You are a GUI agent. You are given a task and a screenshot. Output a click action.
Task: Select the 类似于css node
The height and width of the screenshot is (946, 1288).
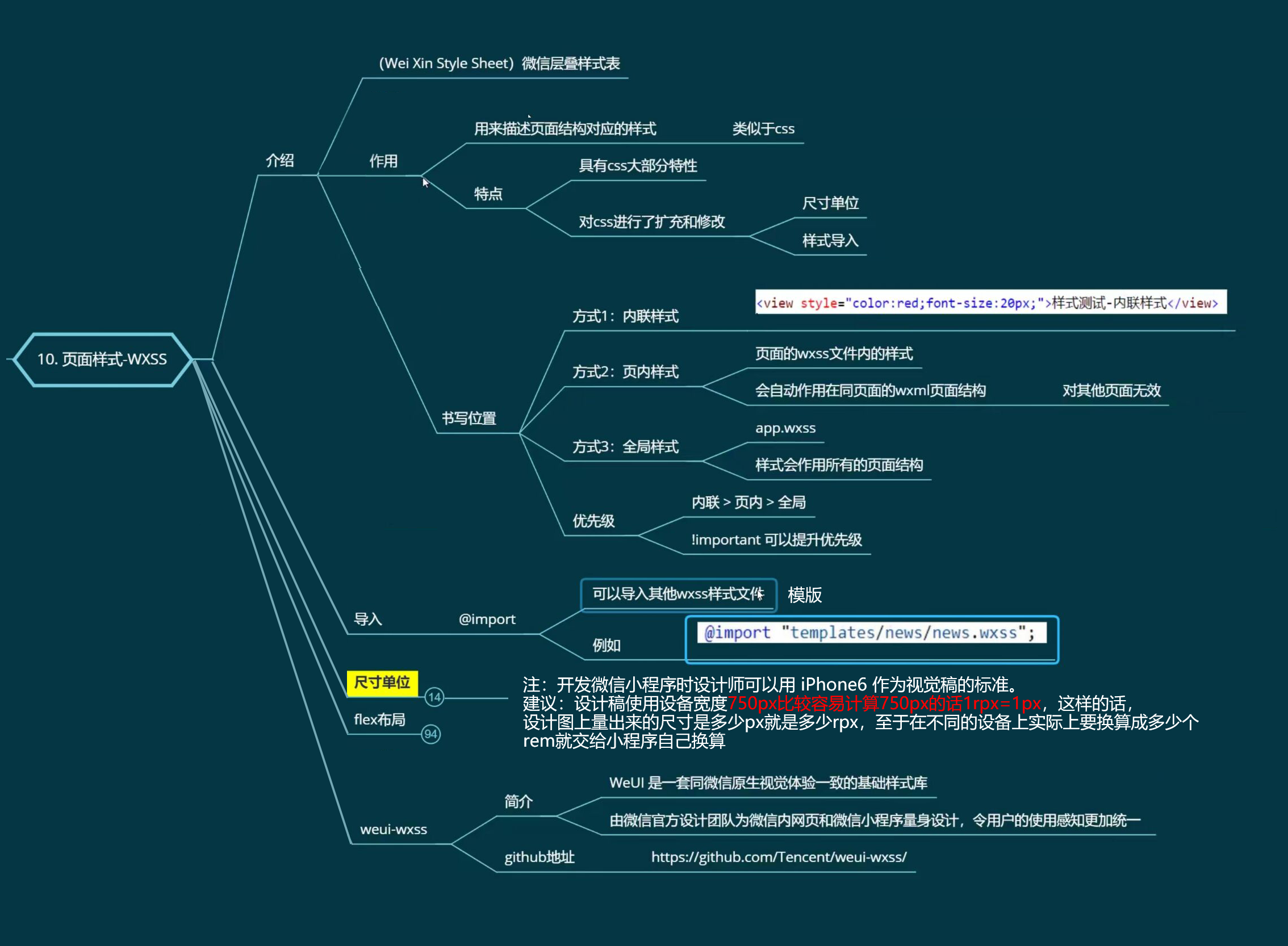pyautogui.click(x=763, y=129)
